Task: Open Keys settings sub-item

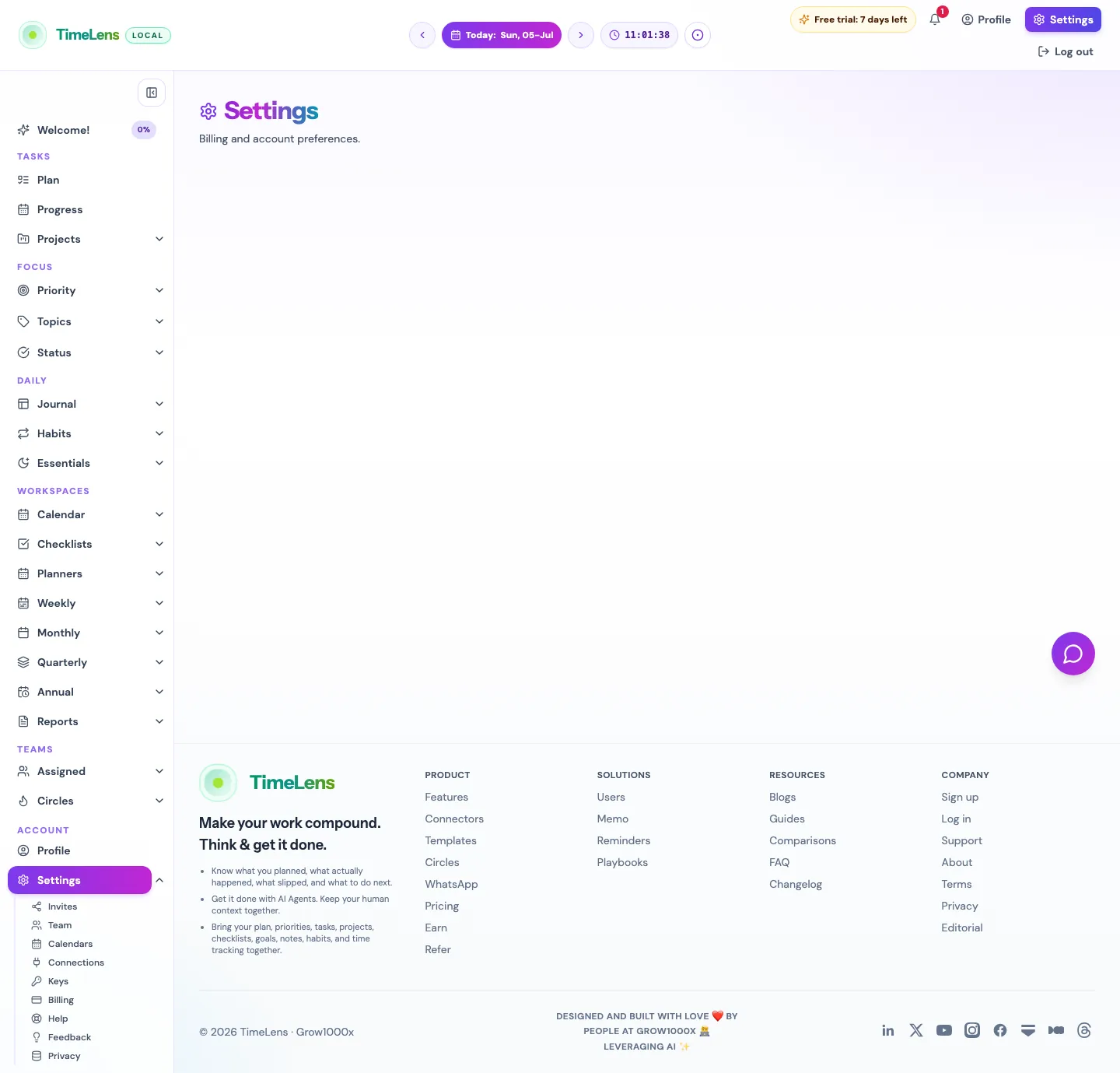Action: pos(58,981)
